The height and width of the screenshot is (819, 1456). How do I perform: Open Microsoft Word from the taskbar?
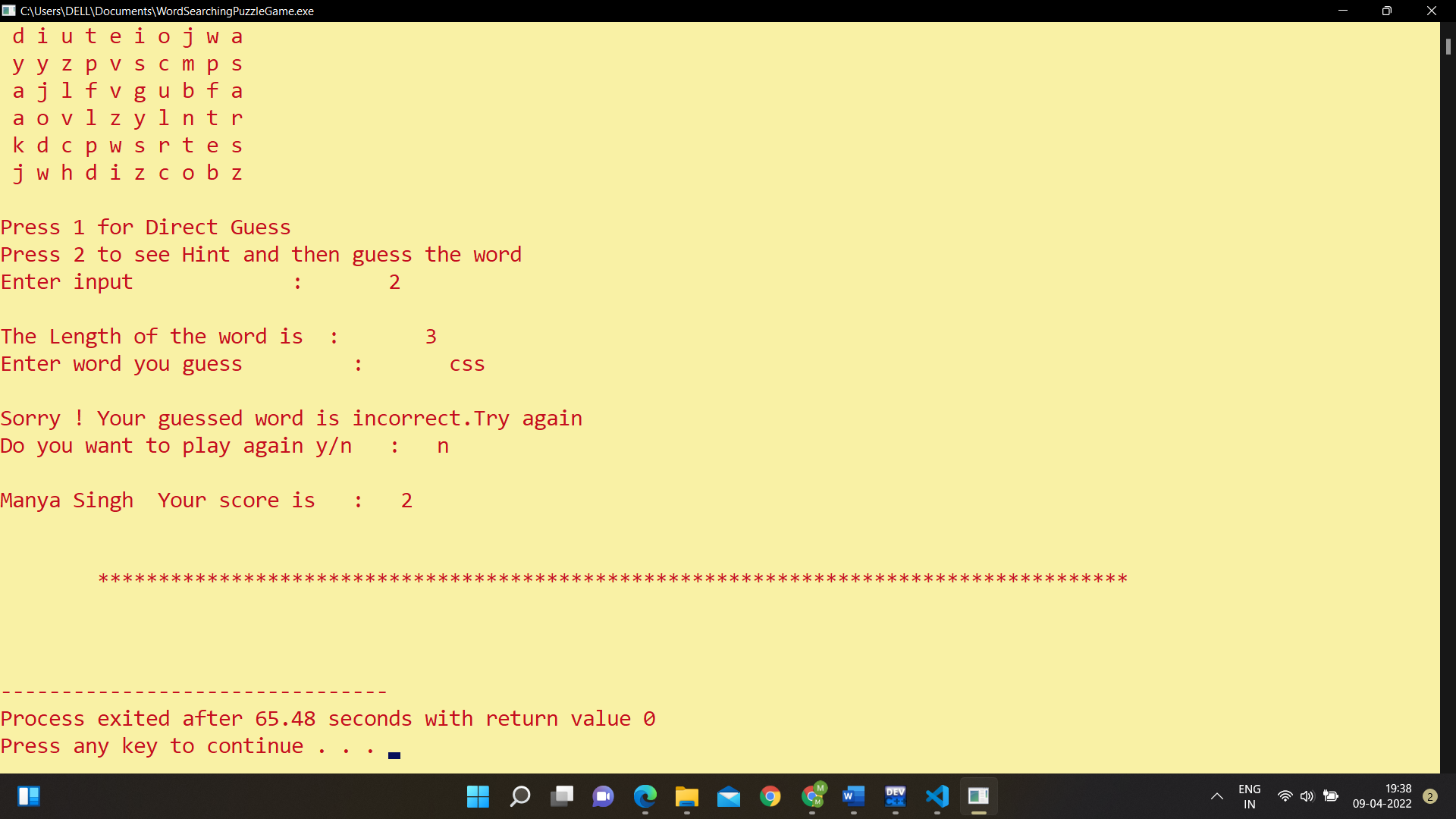click(x=854, y=796)
